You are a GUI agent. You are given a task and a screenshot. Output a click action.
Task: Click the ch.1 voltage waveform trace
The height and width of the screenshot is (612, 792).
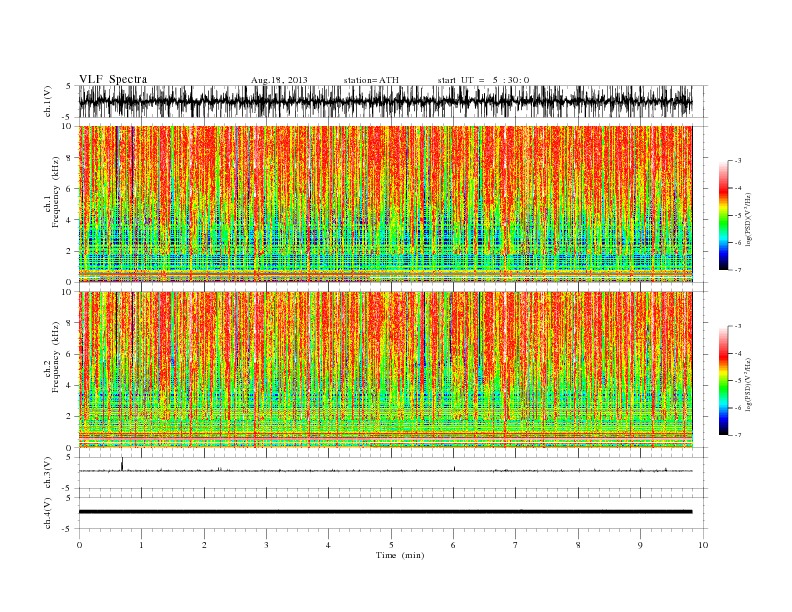click(385, 101)
